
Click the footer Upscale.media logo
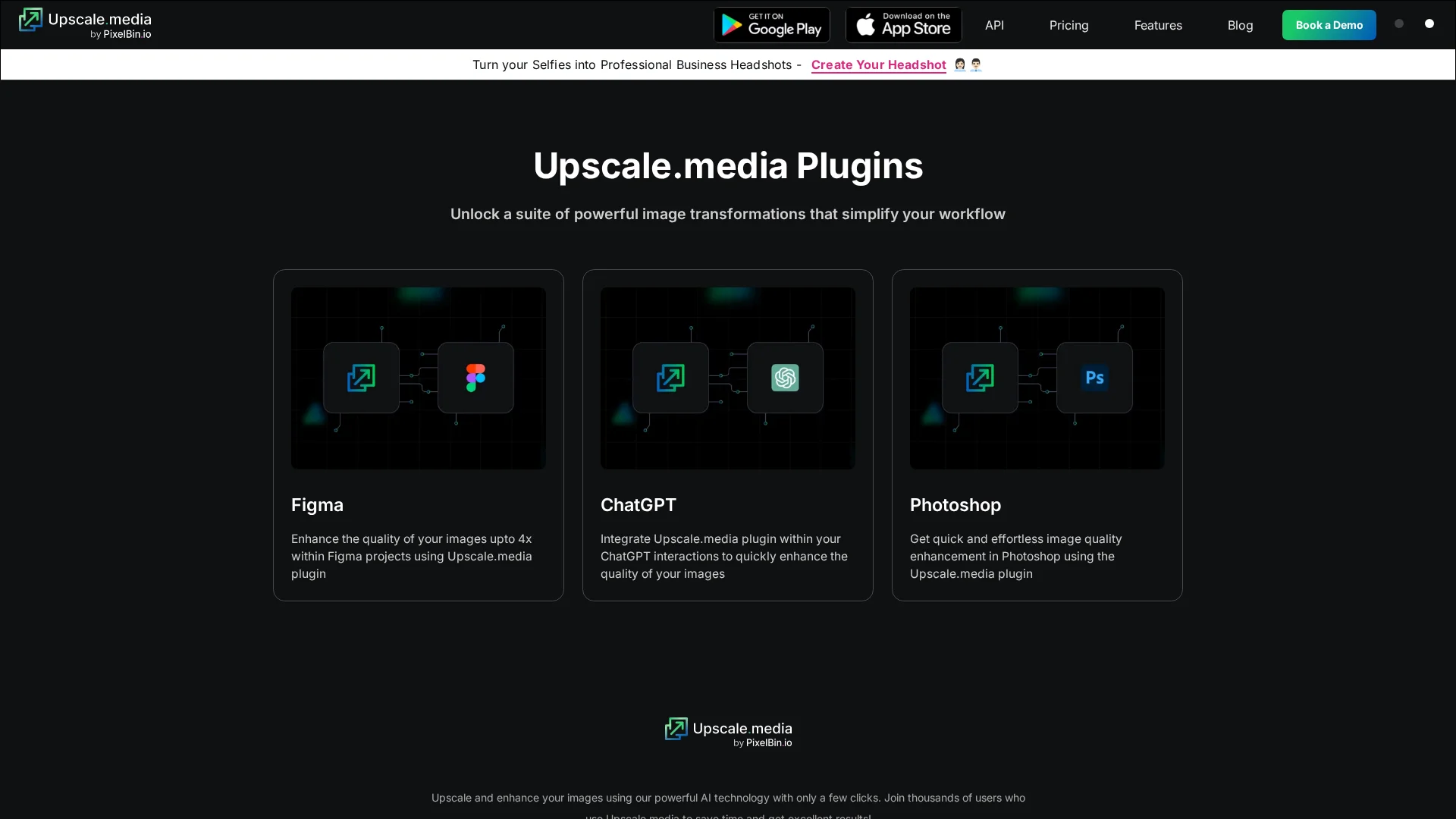tap(728, 733)
